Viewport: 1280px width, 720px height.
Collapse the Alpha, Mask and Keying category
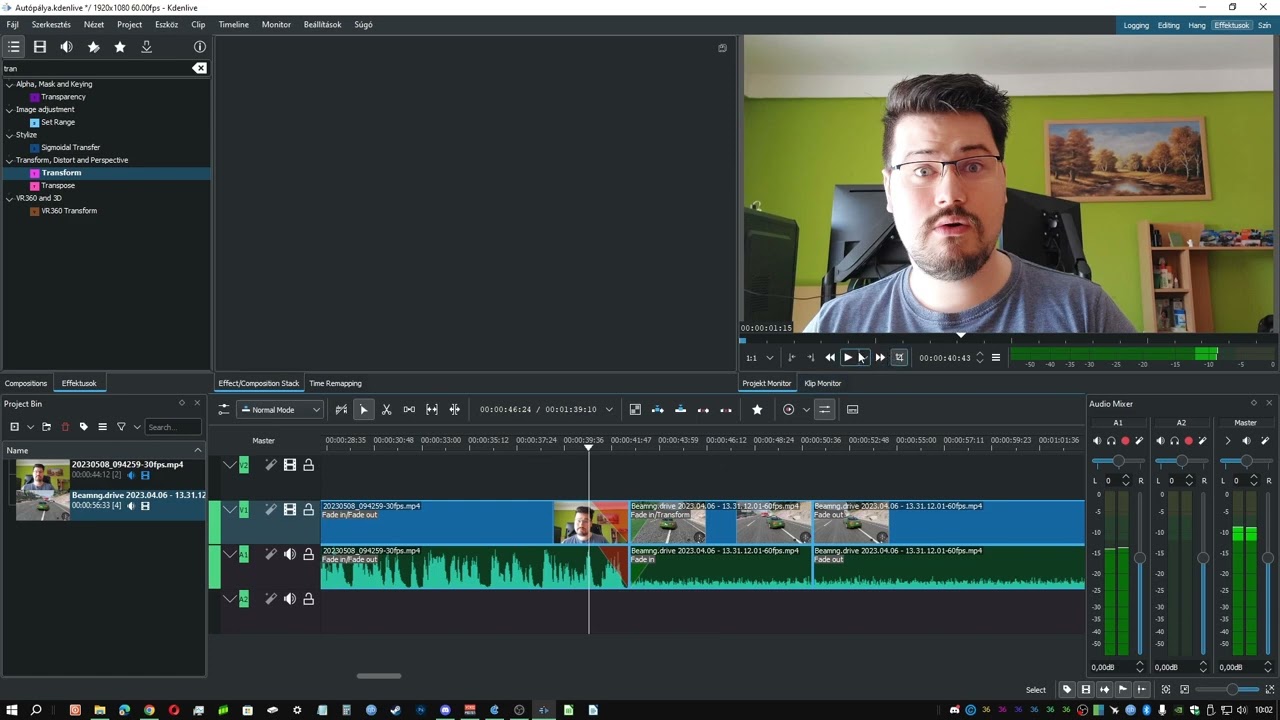[x=9, y=85]
